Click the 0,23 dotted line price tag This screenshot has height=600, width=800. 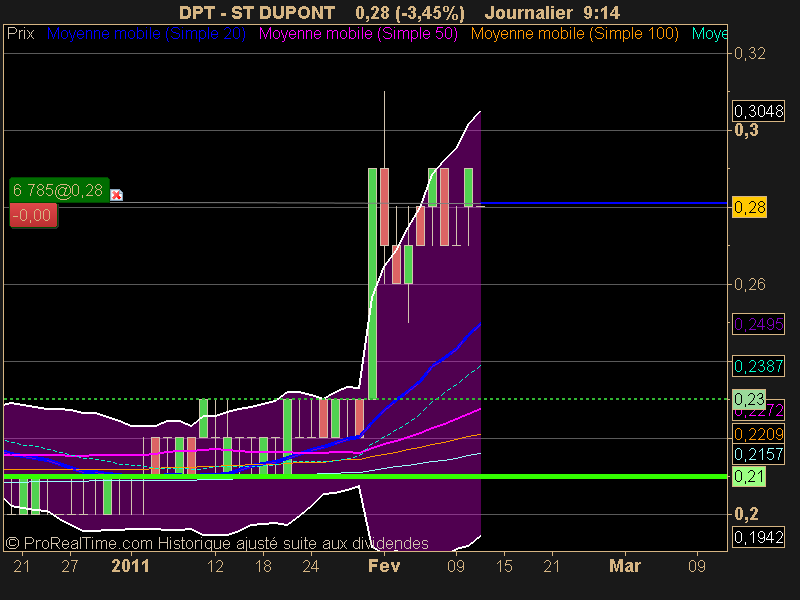coord(749,399)
